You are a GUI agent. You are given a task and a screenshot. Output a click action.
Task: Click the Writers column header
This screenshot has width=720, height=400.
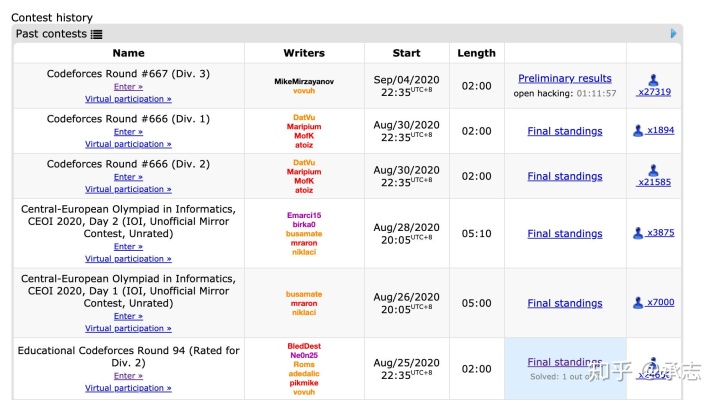[304, 53]
